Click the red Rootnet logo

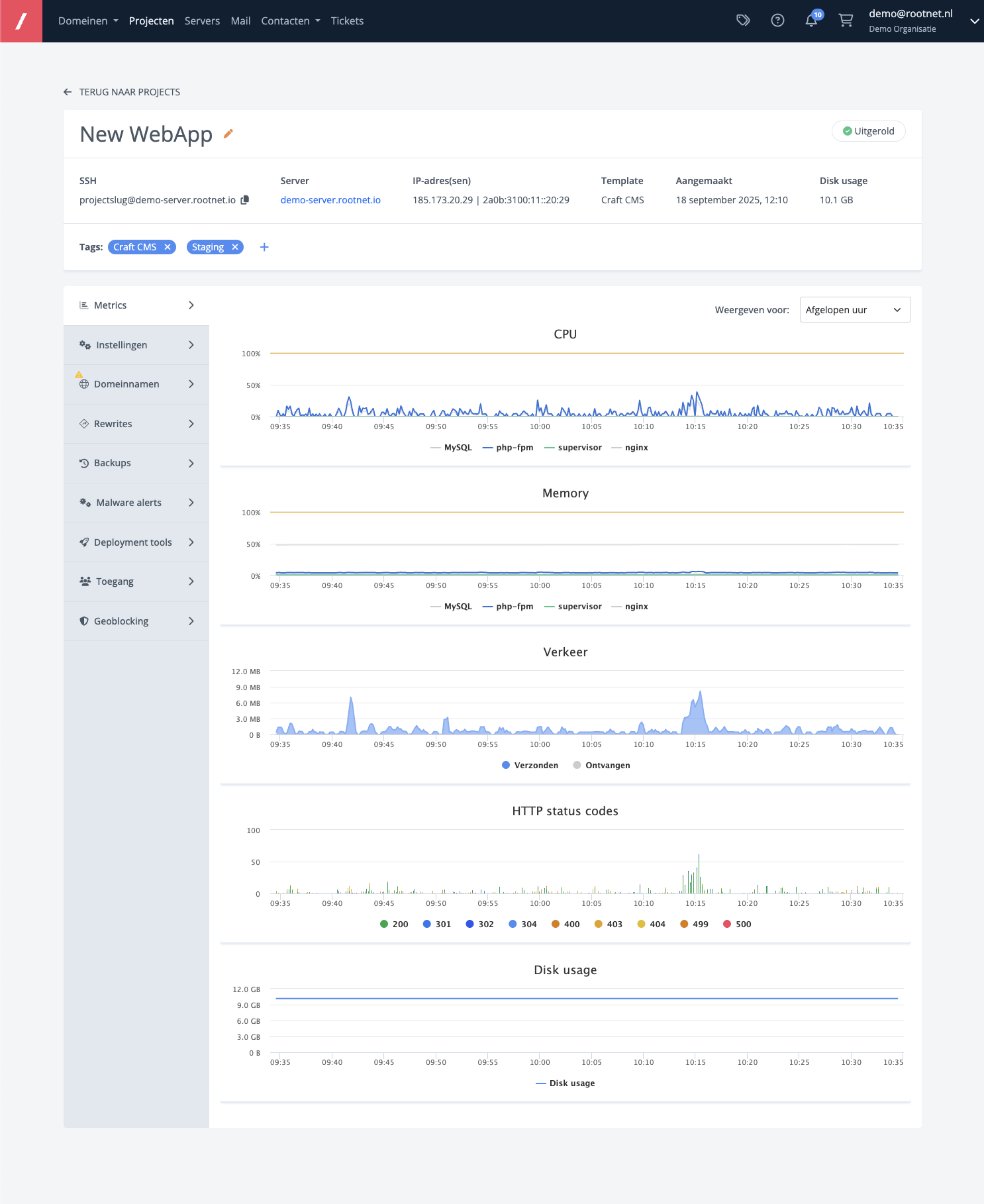(21, 21)
